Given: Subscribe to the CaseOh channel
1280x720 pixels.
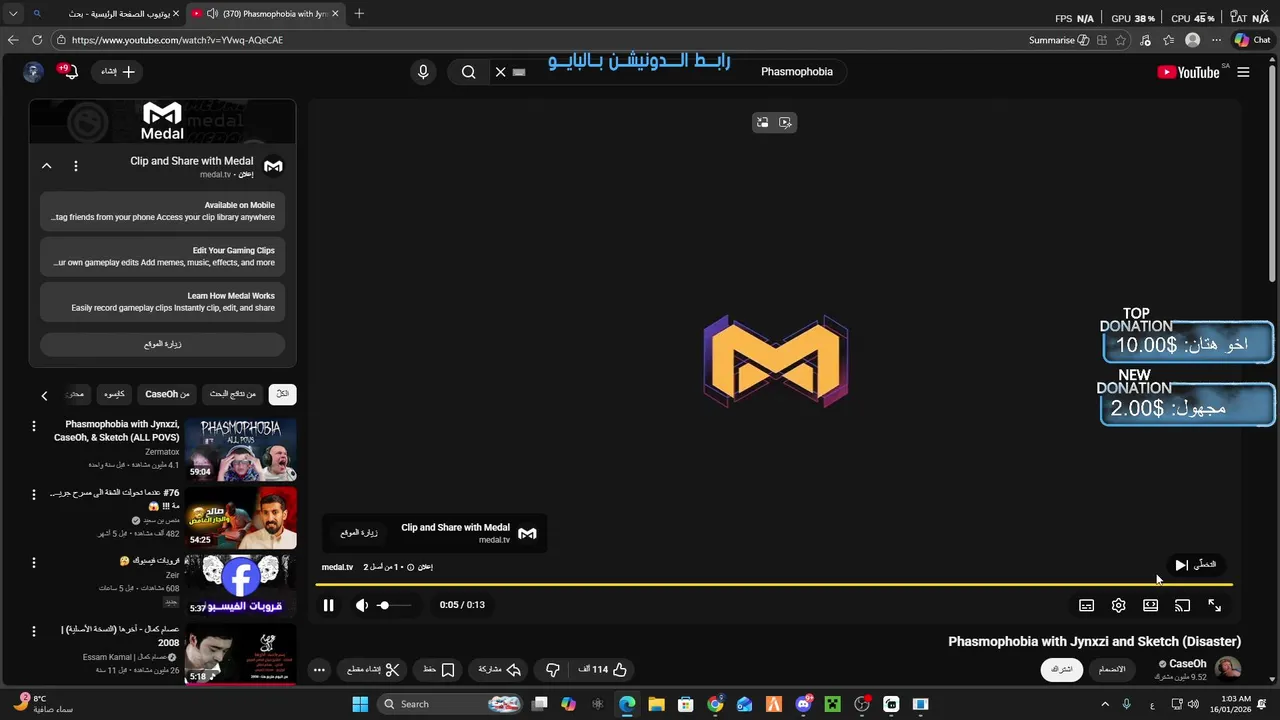Looking at the screenshot, I should click(x=1062, y=669).
